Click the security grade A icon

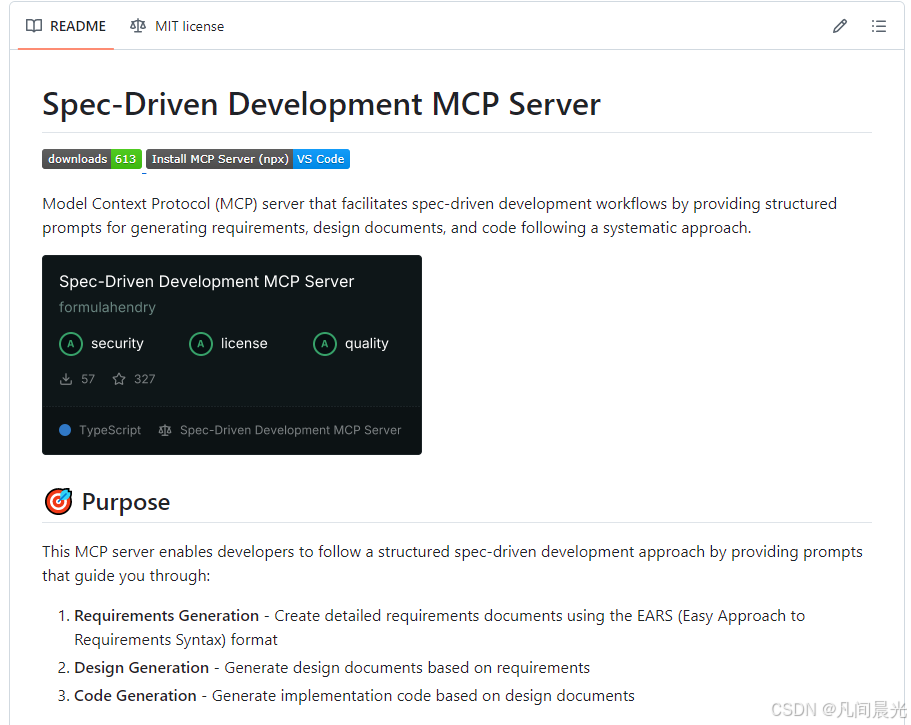(70, 344)
